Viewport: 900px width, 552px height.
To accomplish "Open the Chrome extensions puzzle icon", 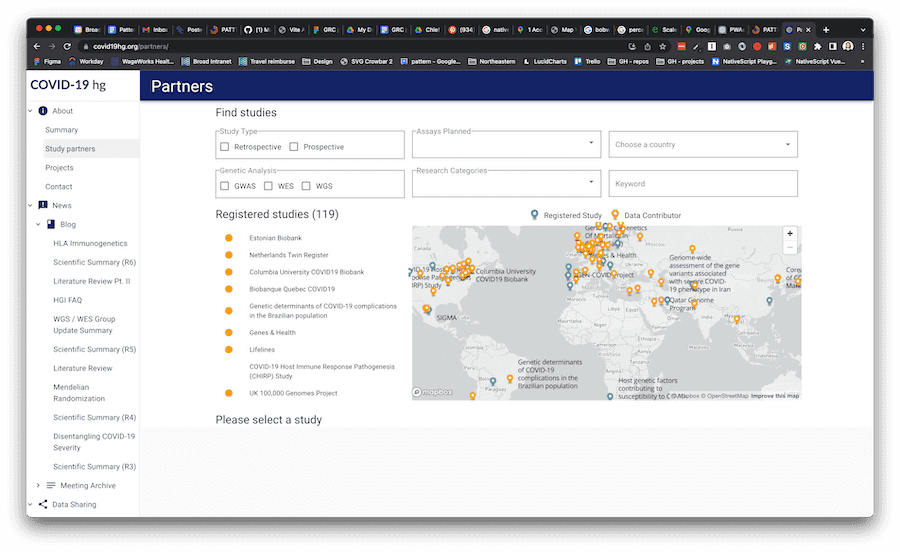I will click(818, 46).
